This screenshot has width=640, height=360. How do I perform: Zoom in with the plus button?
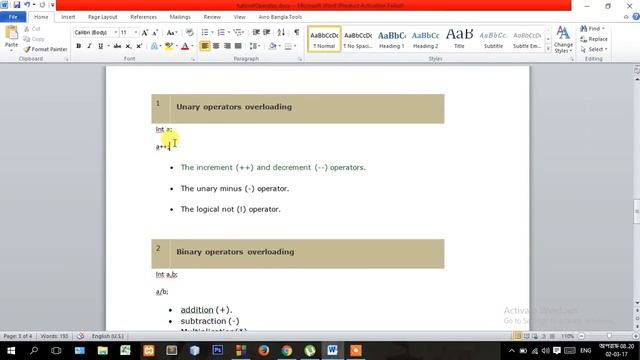[636, 336]
